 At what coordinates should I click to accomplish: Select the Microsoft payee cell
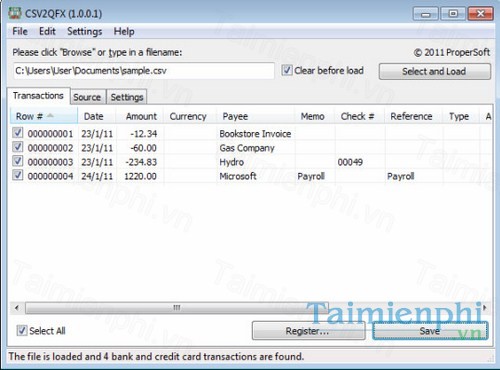[x=238, y=176]
